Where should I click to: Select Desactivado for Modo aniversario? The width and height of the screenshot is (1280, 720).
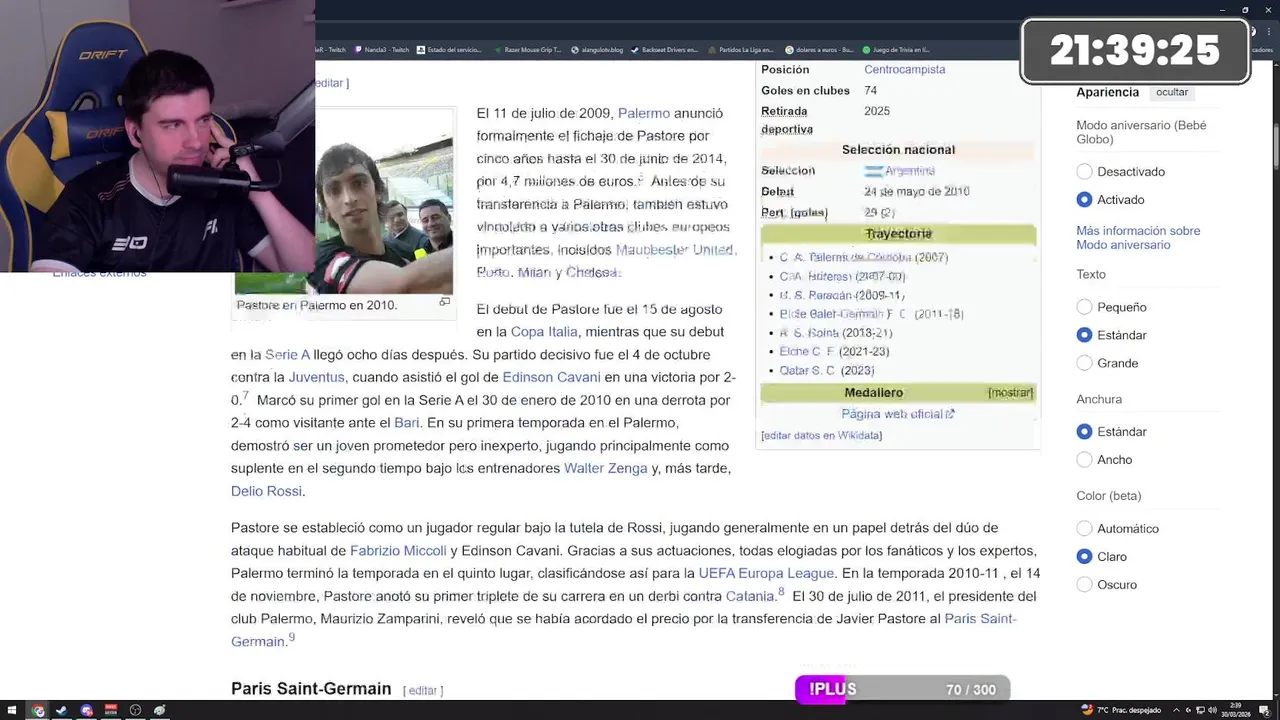(x=1084, y=172)
